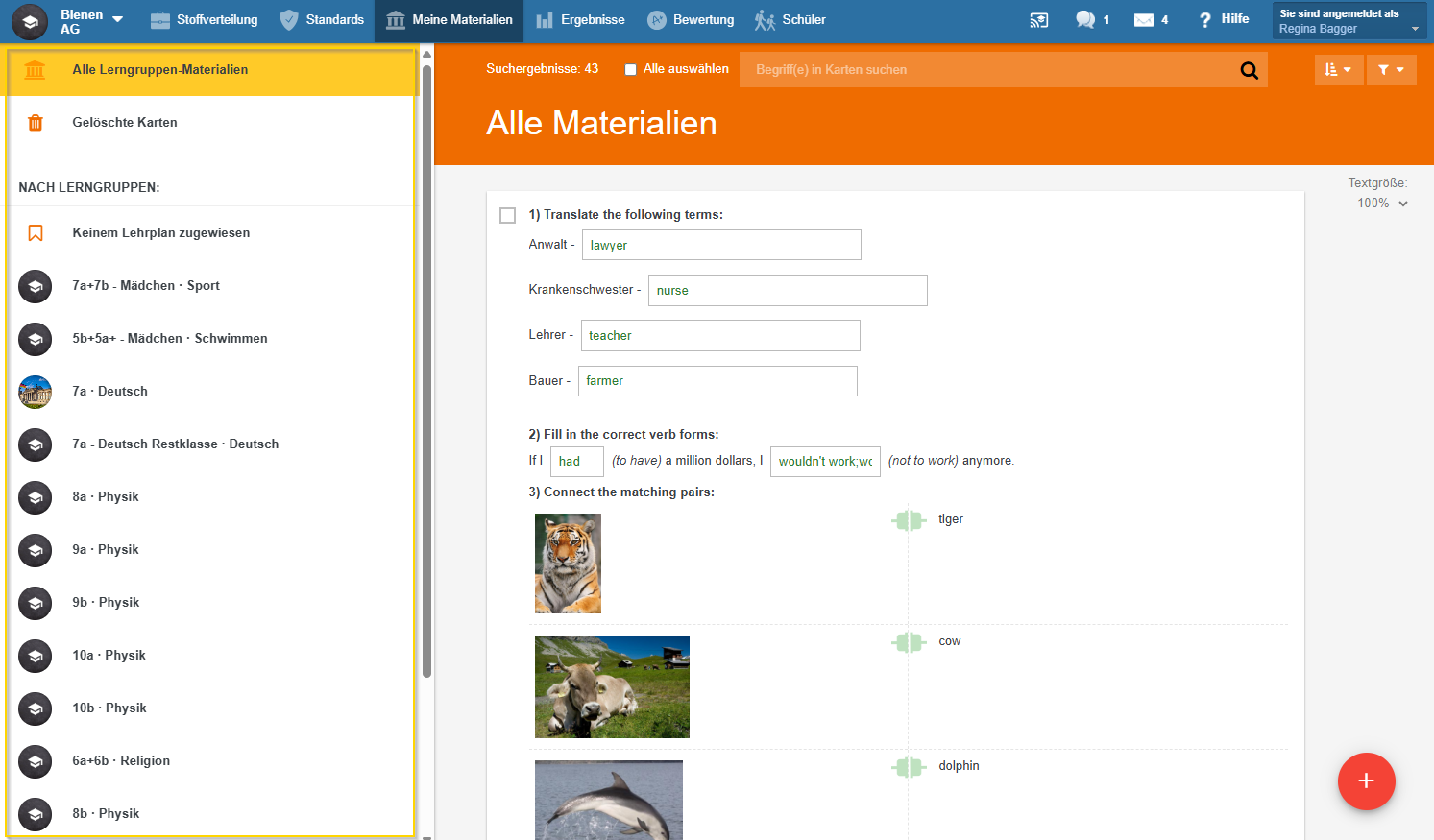Open the chat messages bubble icon
Image resolution: width=1434 pixels, height=840 pixels.
click(1085, 19)
